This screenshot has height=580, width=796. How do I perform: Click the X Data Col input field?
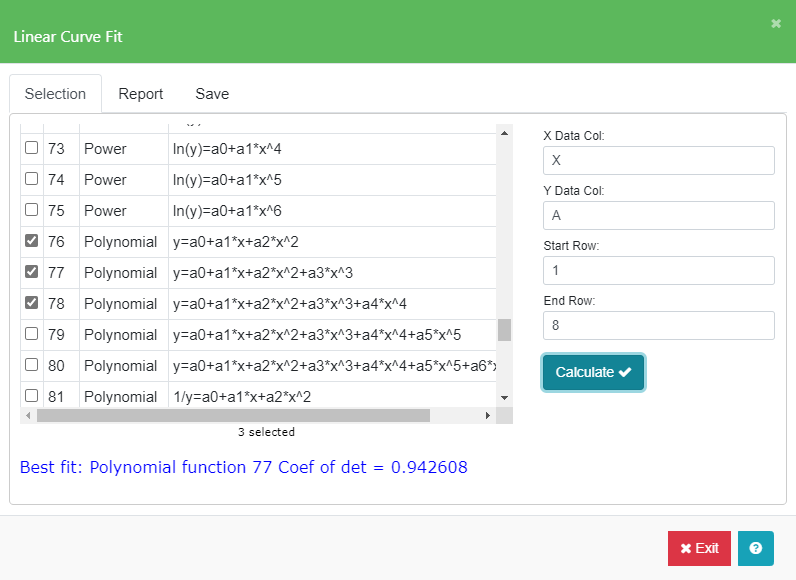658,161
